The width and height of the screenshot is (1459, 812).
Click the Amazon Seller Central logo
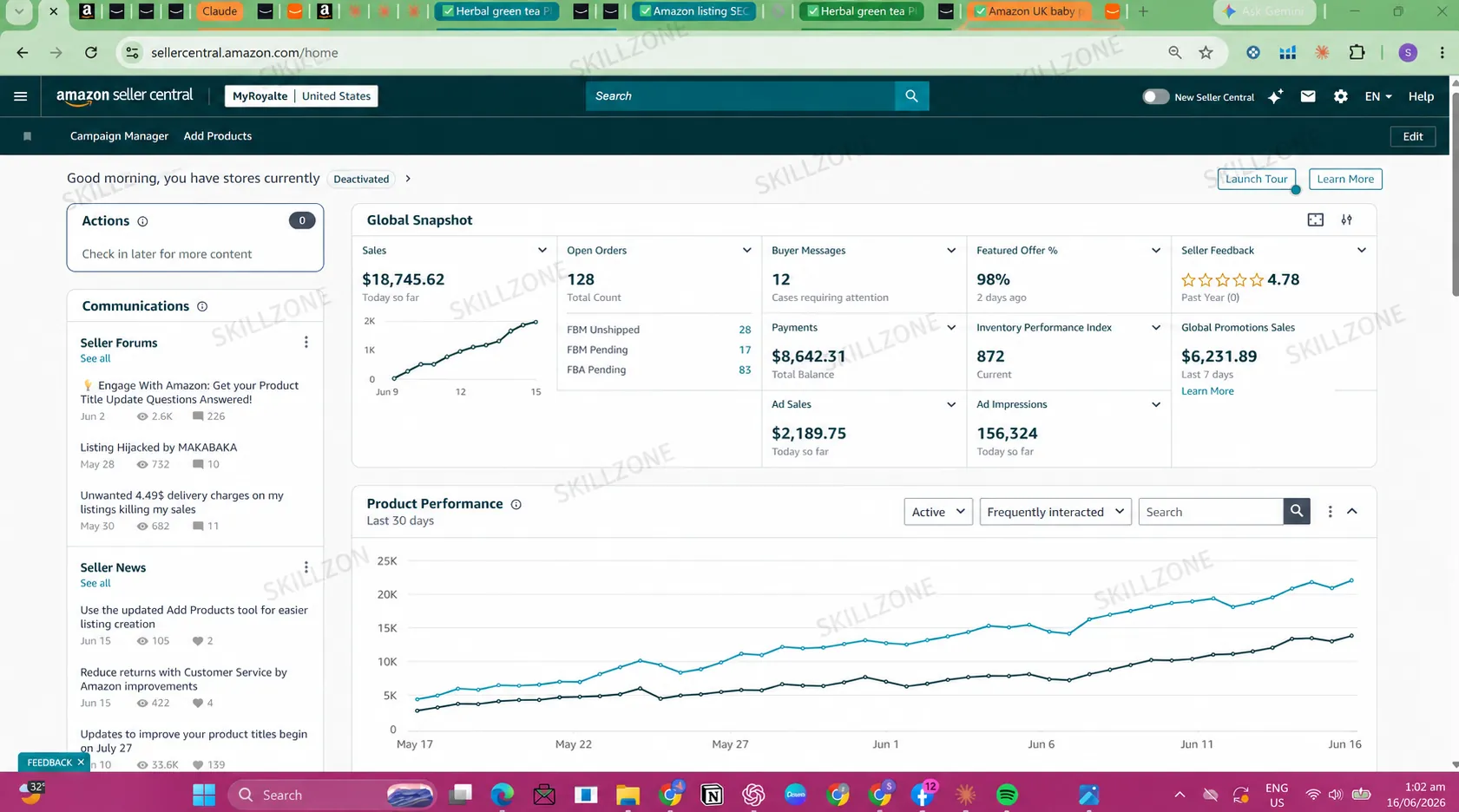[125, 96]
